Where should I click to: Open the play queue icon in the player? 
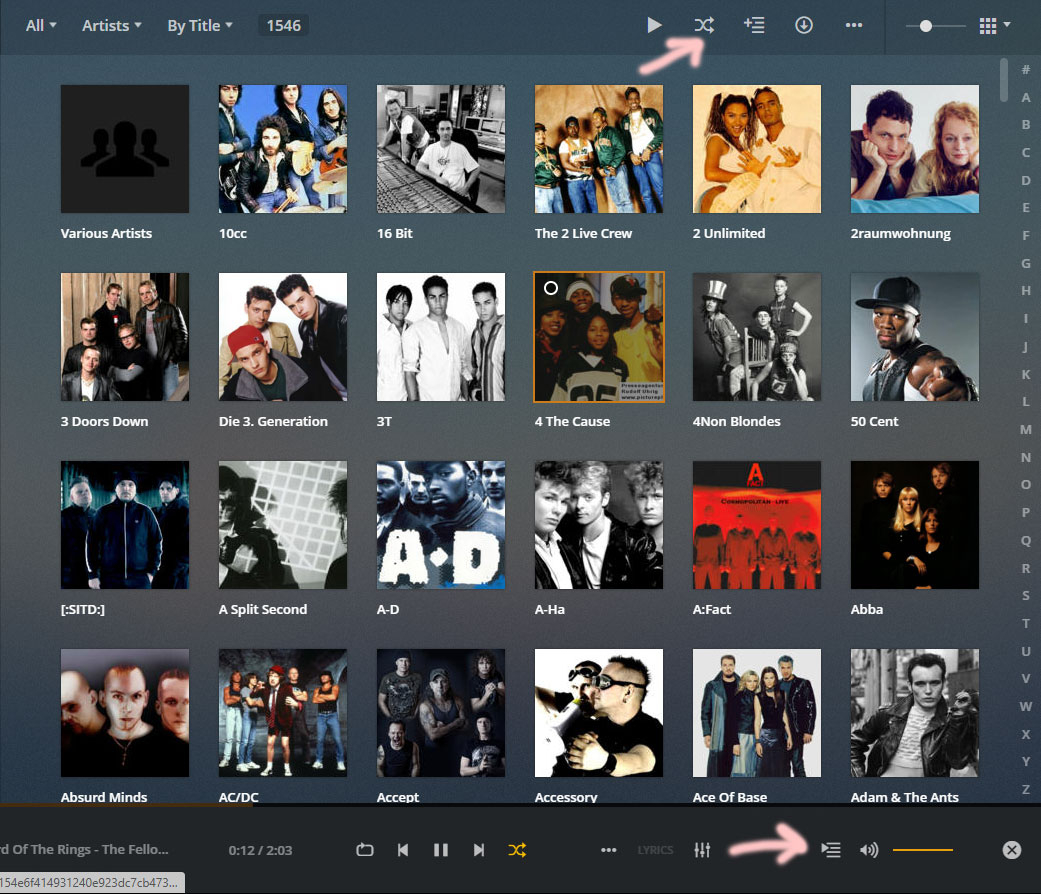click(x=831, y=850)
